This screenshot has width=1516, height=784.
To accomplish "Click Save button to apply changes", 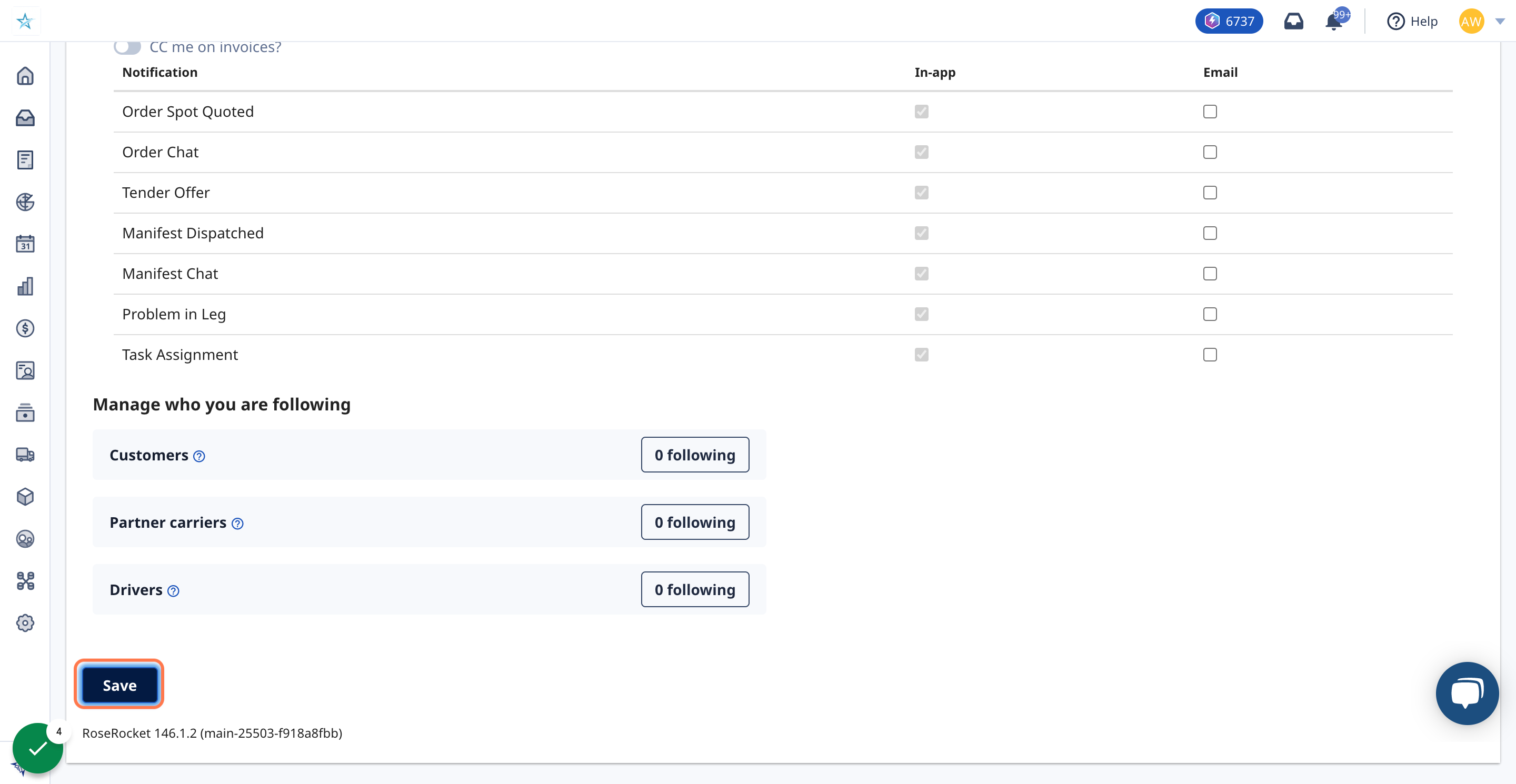I will [x=120, y=685].
